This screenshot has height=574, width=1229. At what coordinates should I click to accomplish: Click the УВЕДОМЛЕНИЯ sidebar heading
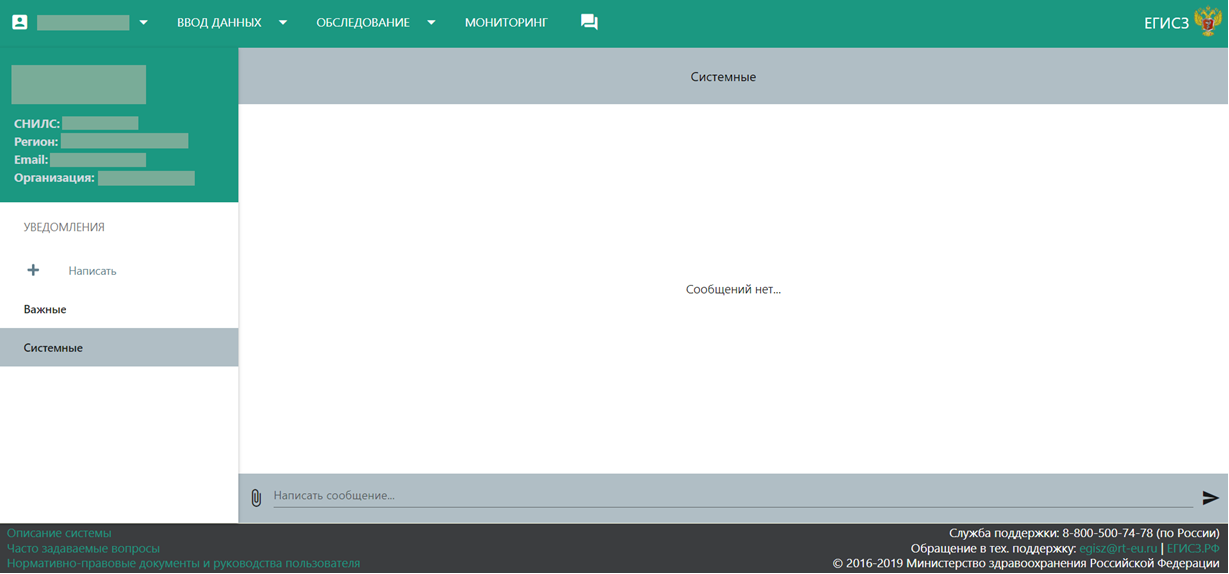(x=64, y=227)
